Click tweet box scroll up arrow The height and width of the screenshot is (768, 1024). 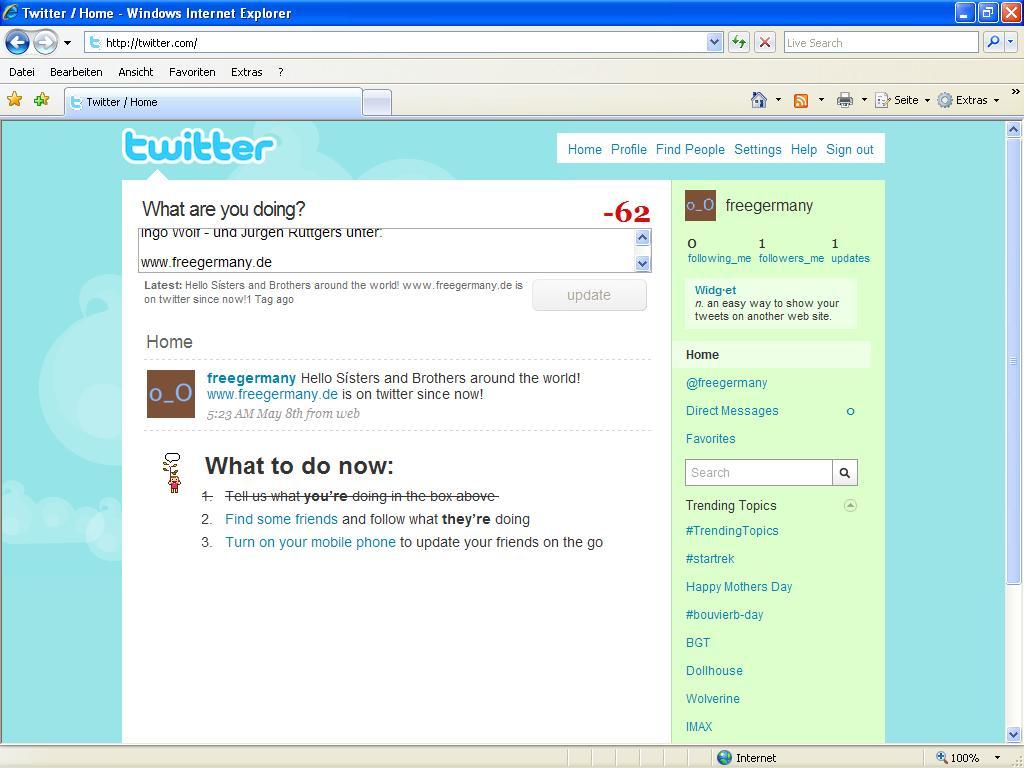tap(643, 237)
